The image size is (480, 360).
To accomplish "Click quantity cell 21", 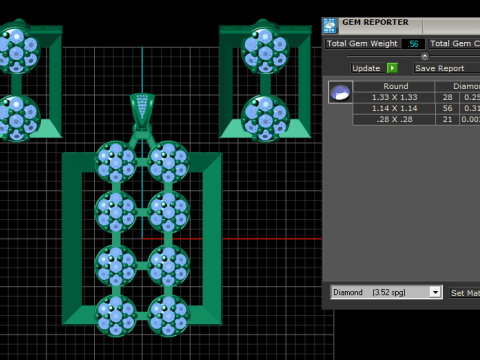I will tap(447, 119).
